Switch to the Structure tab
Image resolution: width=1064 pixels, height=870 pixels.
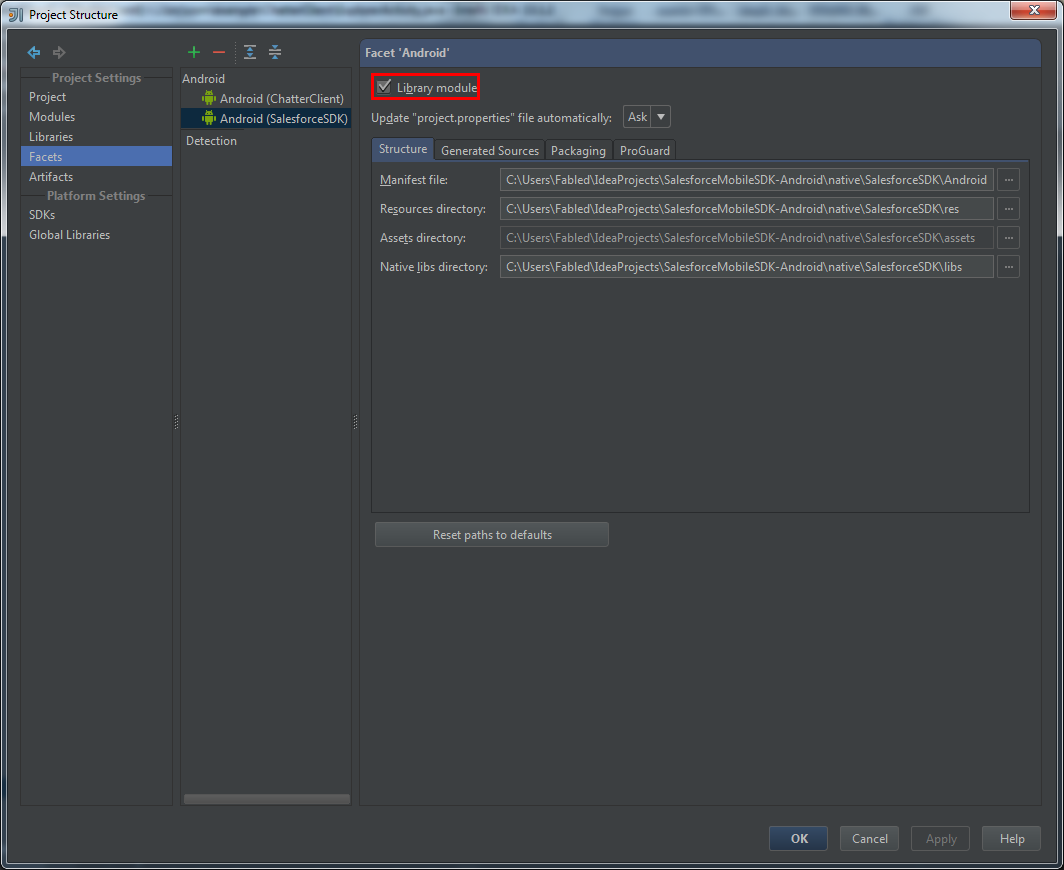coord(403,149)
